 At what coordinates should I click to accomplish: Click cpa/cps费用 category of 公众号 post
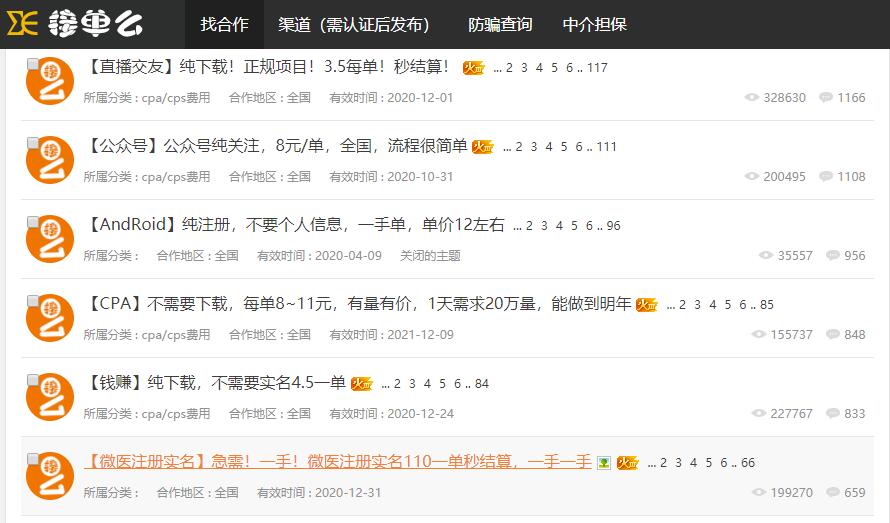click(x=176, y=177)
